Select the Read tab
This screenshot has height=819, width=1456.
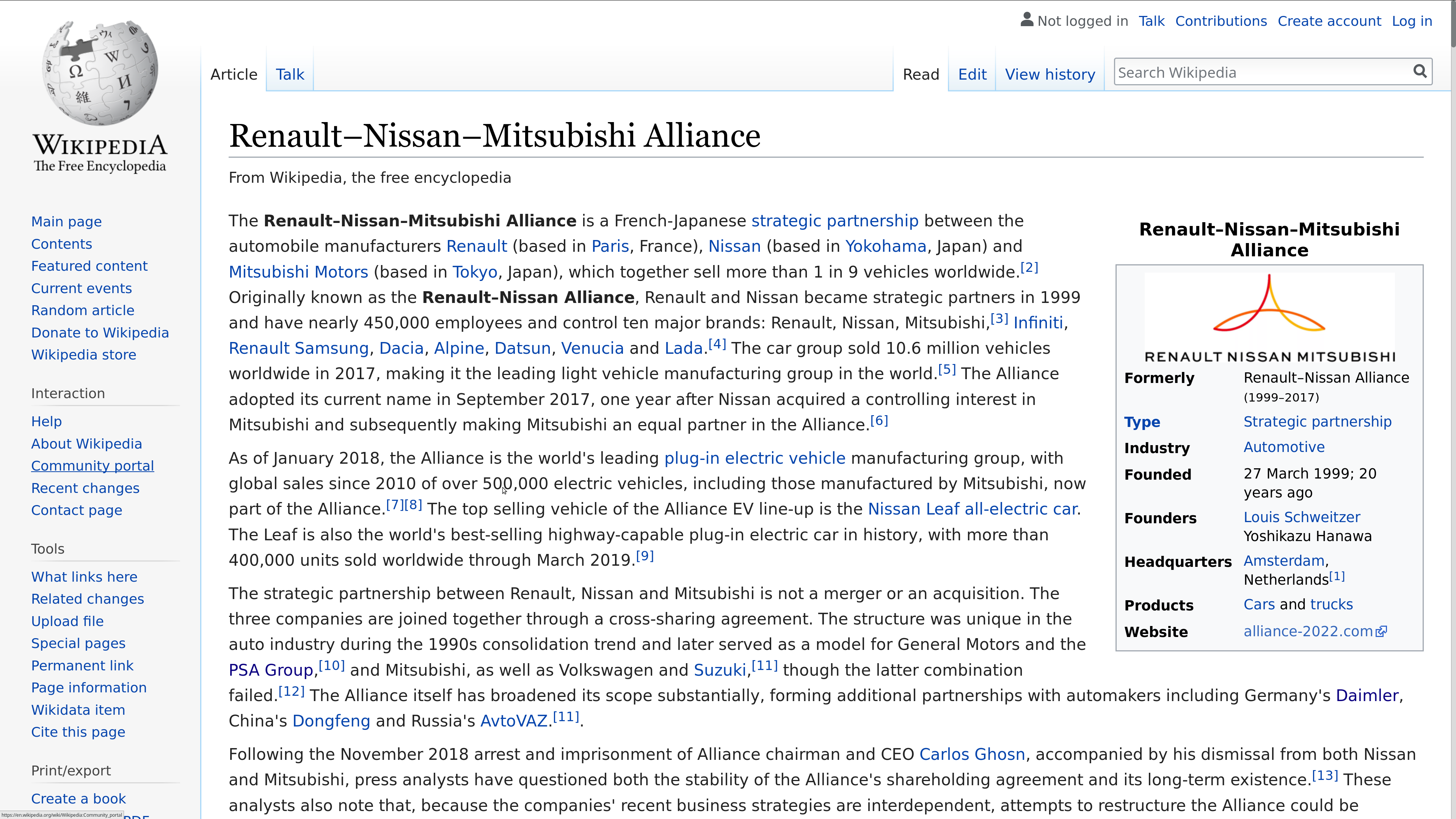tap(921, 75)
